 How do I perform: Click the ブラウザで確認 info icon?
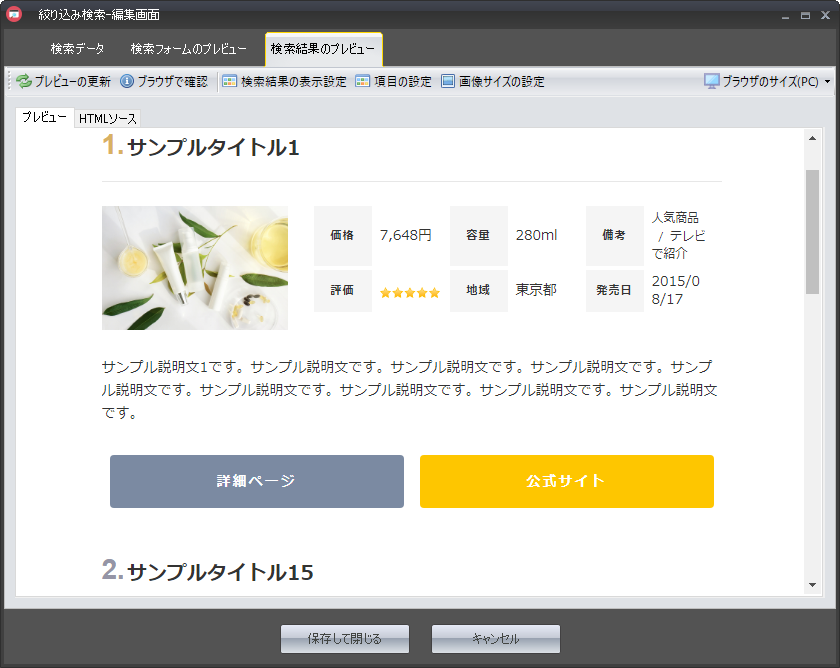tap(127, 82)
